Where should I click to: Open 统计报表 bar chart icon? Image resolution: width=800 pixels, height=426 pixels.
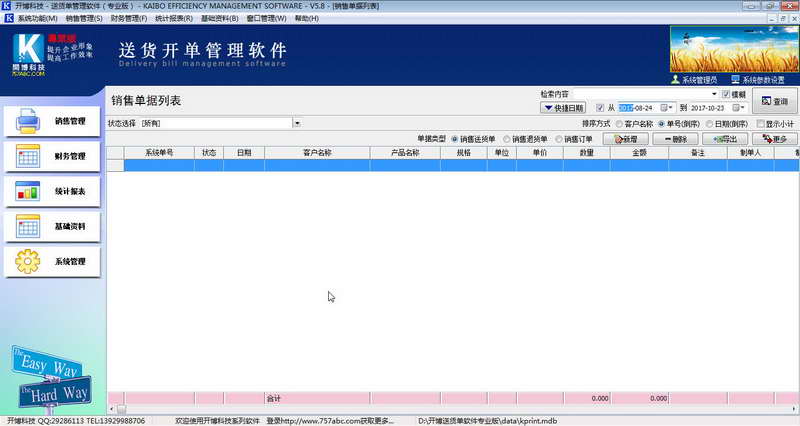[28, 191]
